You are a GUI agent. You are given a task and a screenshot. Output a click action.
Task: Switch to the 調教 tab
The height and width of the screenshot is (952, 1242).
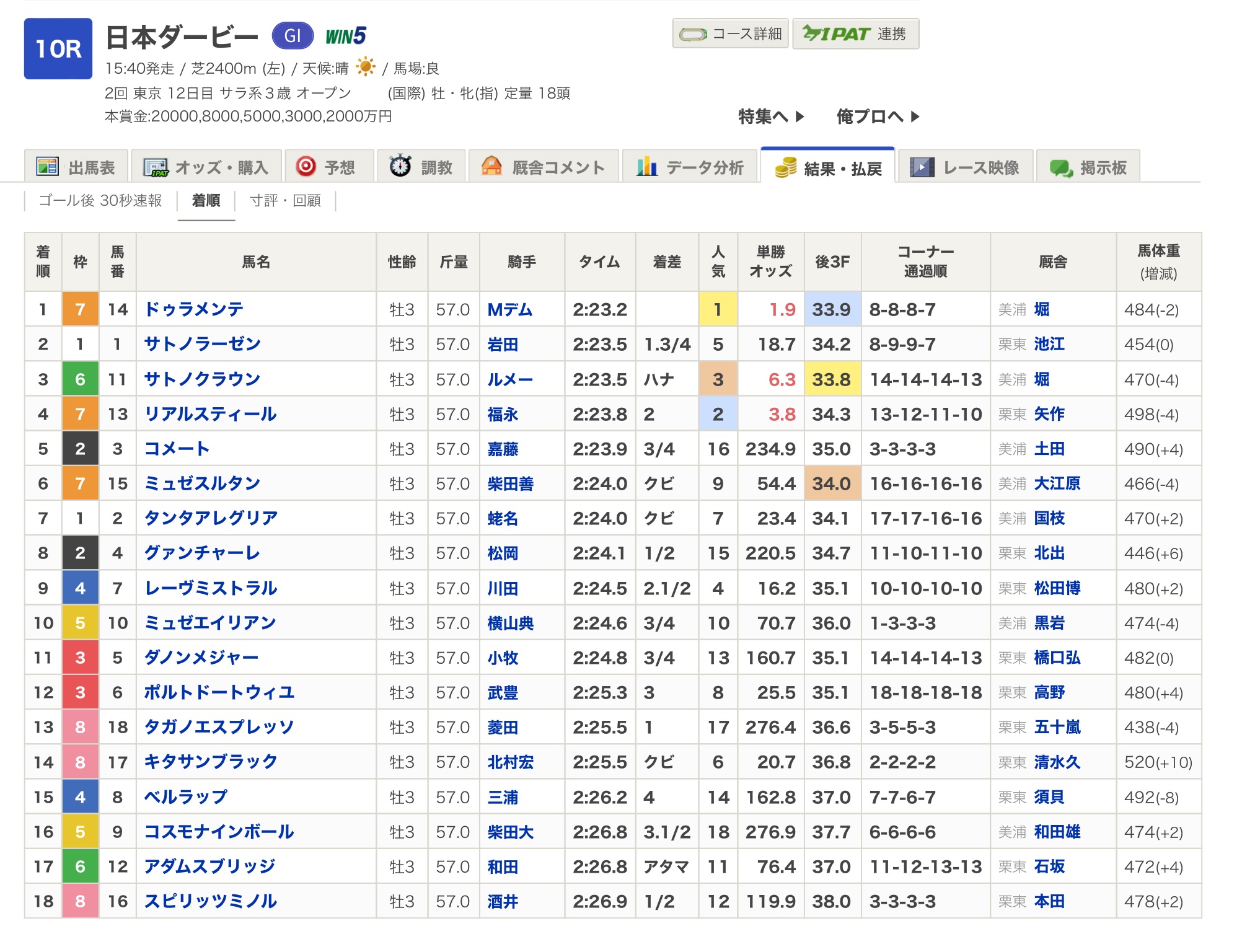pyautogui.click(x=421, y=166)
